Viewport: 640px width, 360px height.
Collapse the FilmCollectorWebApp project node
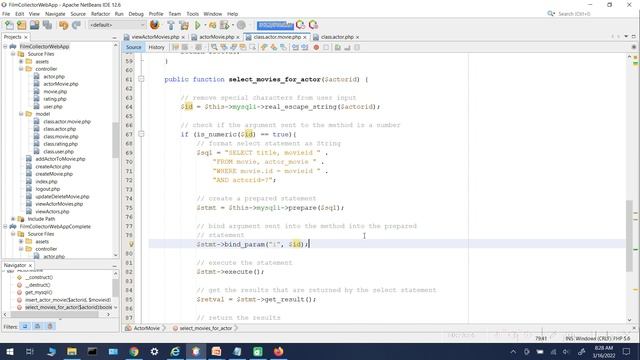[x=5, y=47]
